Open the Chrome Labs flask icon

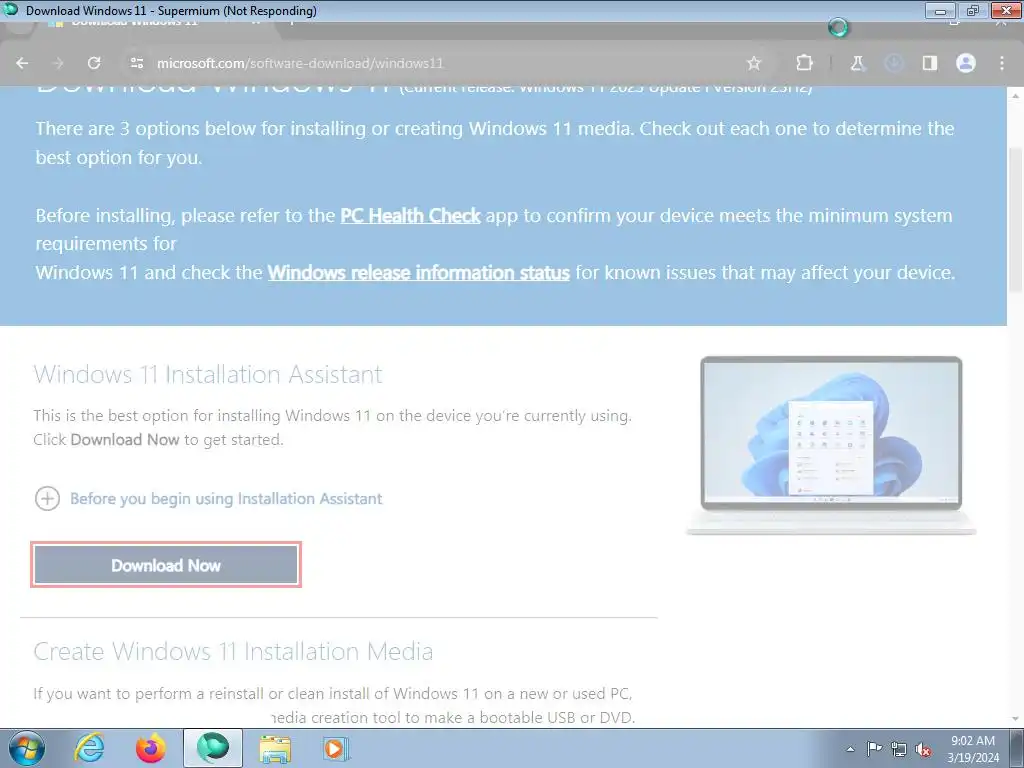pyautogui.click(x=857, y=63)
